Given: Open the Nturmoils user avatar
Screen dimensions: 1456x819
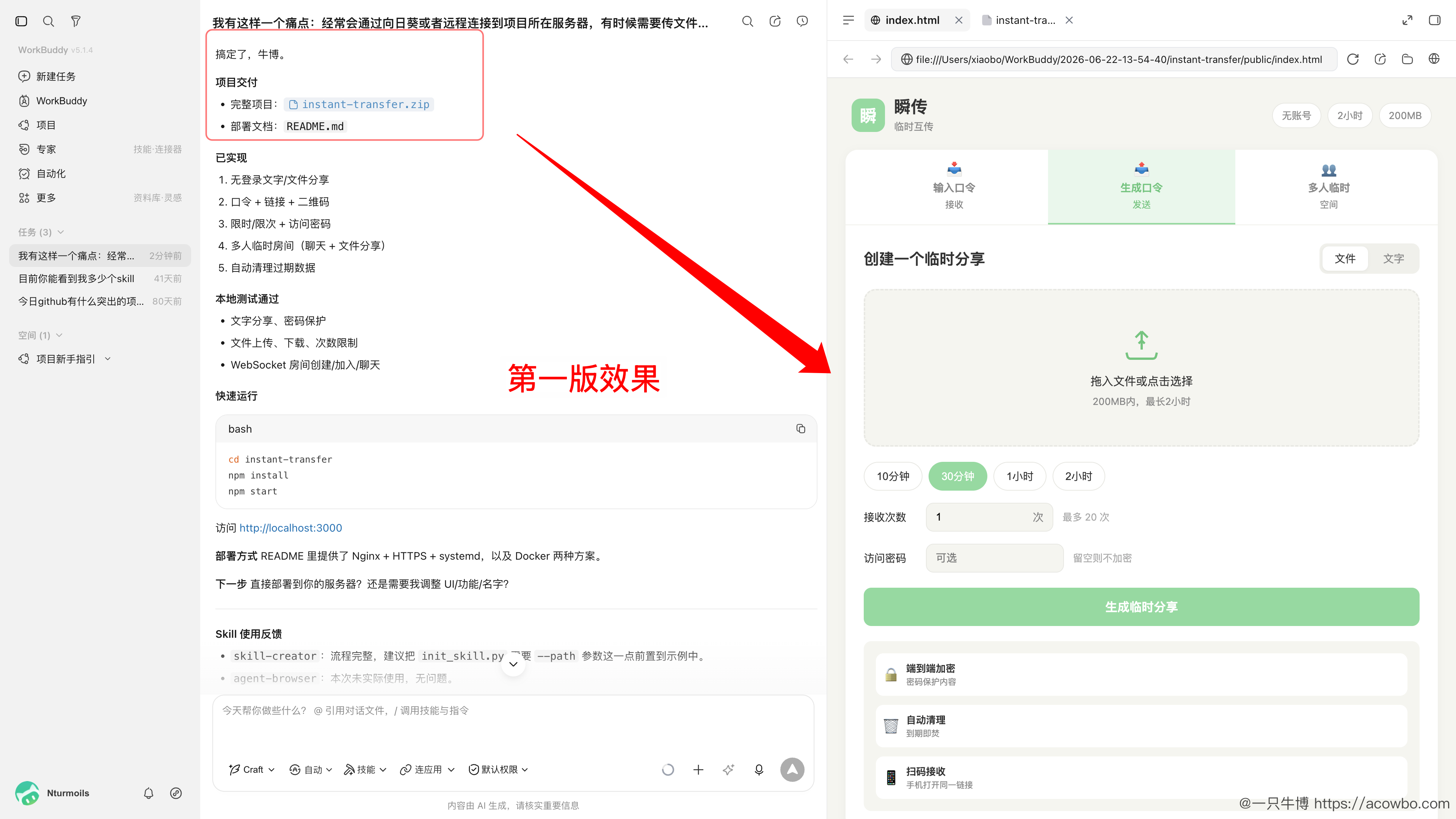Looking at the screenshot, I should [x=27, y=793].
